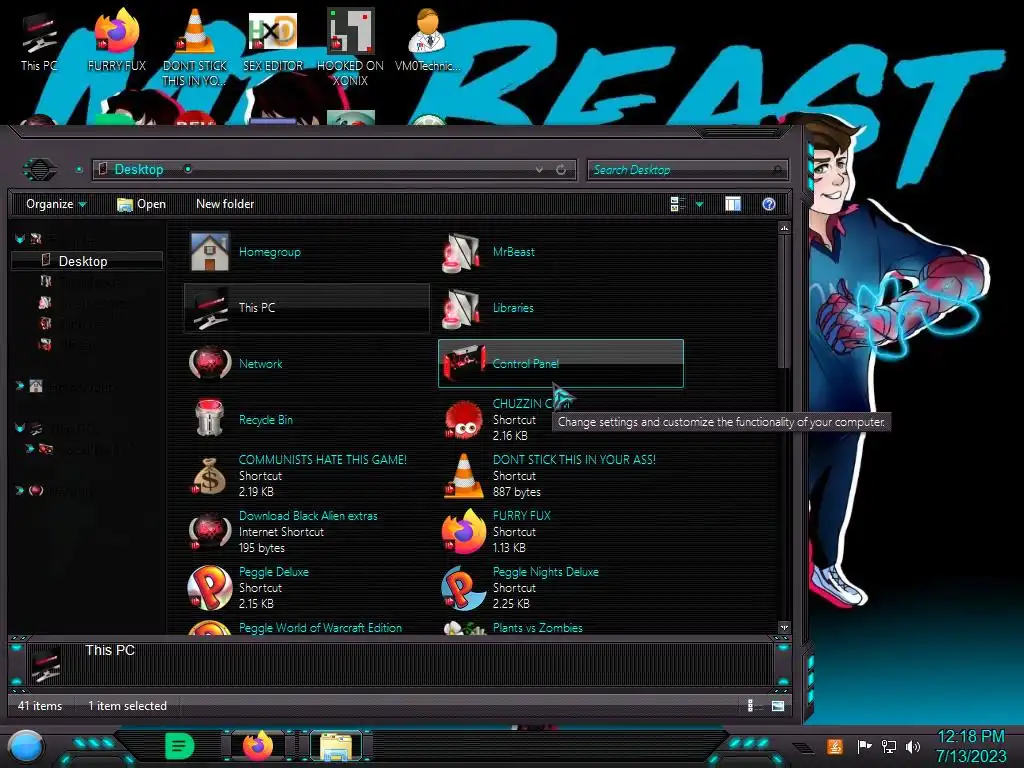1024x768 pixels.
Task: Expand the Network node in navigation pane
Action: (x=20, y=490)
